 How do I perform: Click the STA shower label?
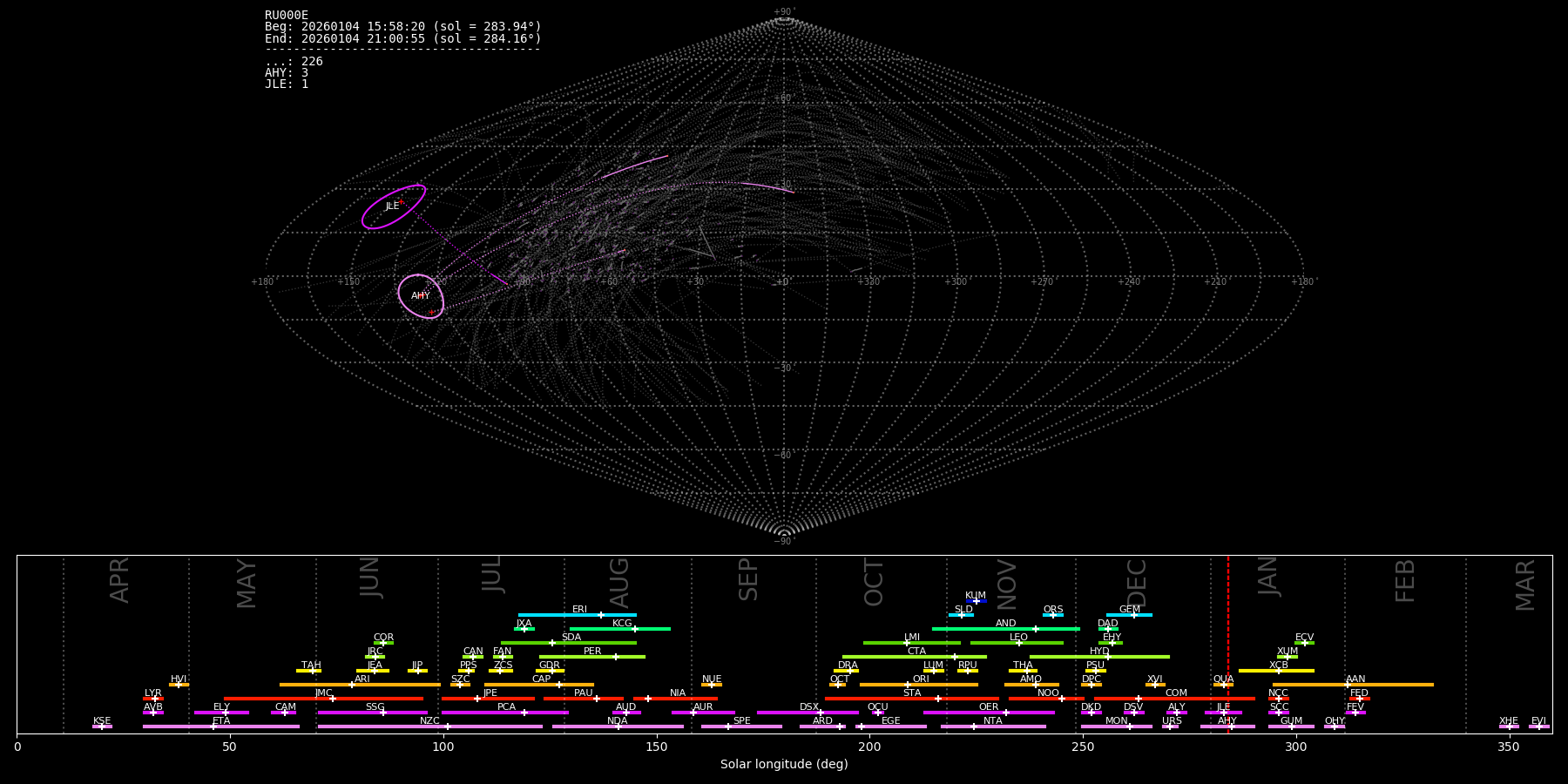912,693
